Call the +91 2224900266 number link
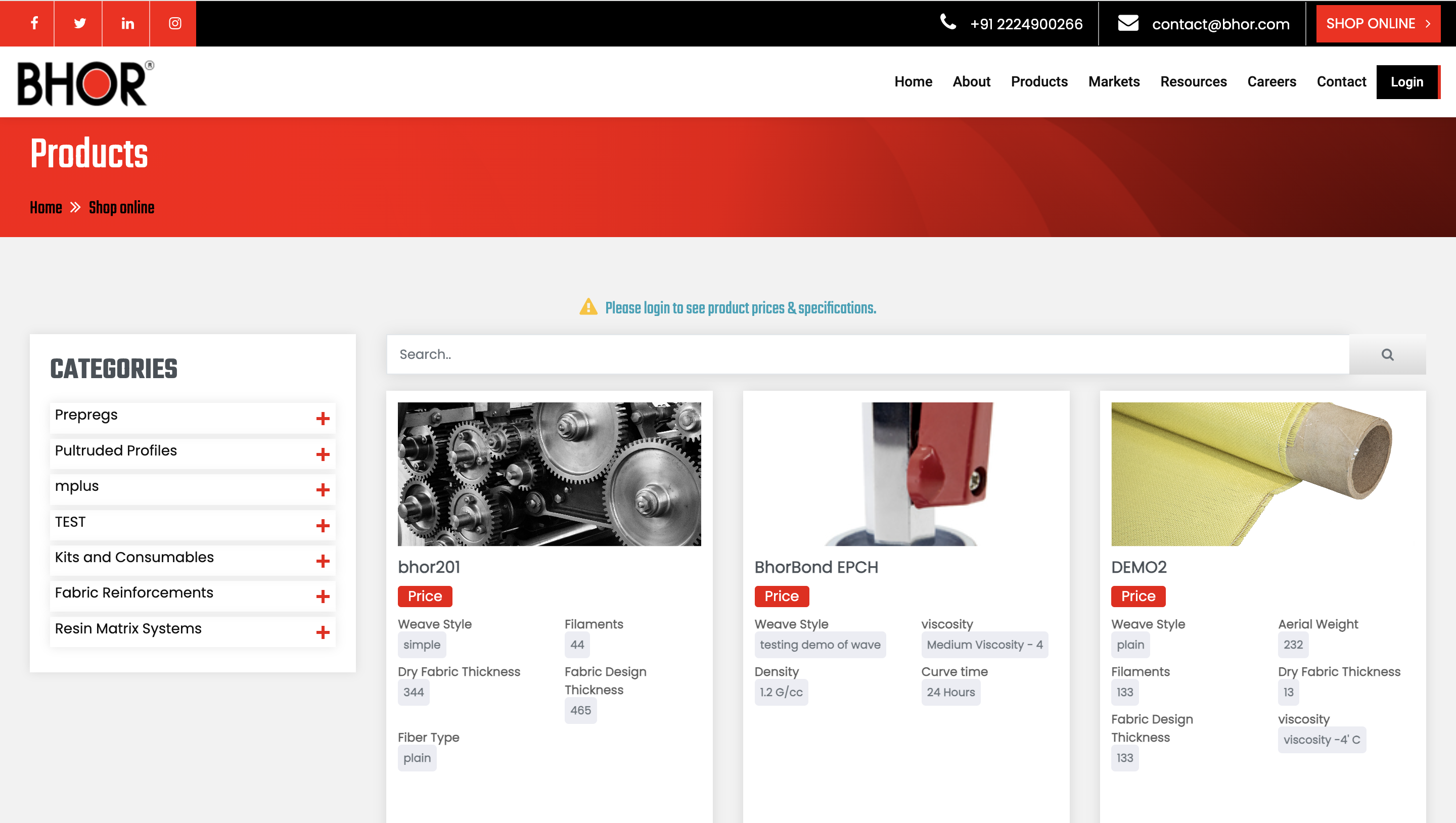1456x823 pixels. (1026, 24)
